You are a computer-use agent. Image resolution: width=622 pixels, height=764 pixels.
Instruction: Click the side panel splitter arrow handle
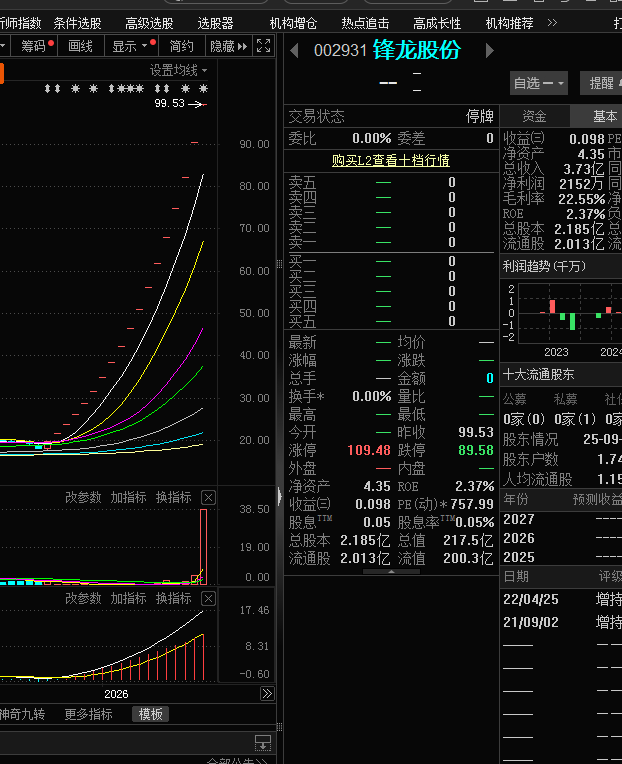280,497
